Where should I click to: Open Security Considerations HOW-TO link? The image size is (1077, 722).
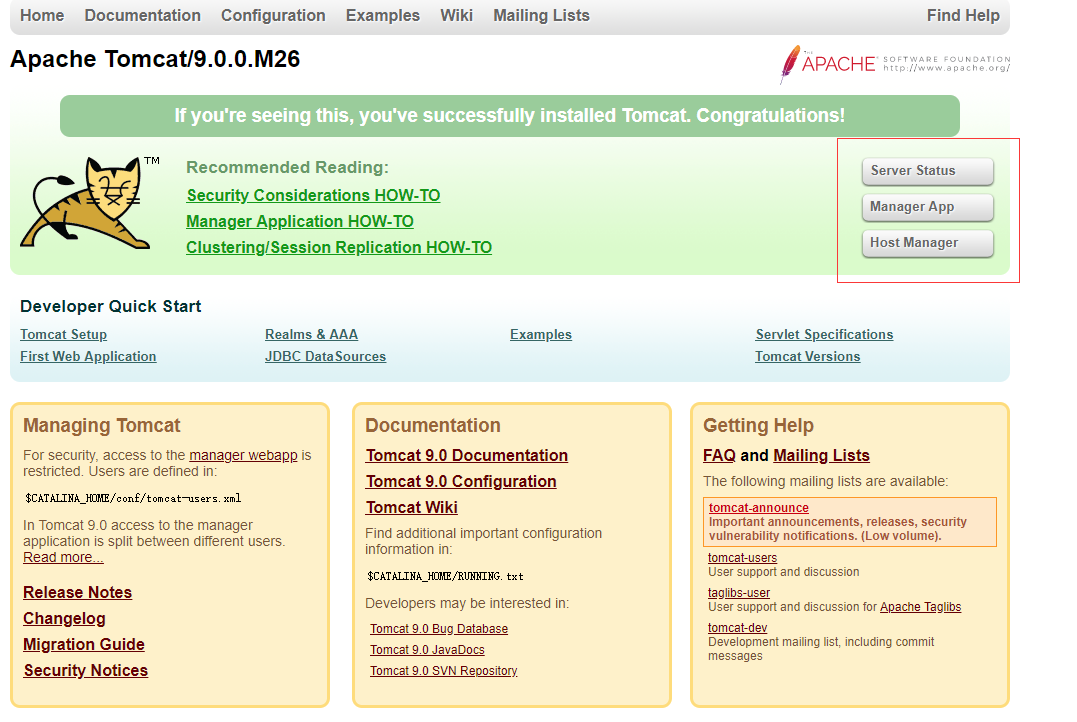pos(313,196)
